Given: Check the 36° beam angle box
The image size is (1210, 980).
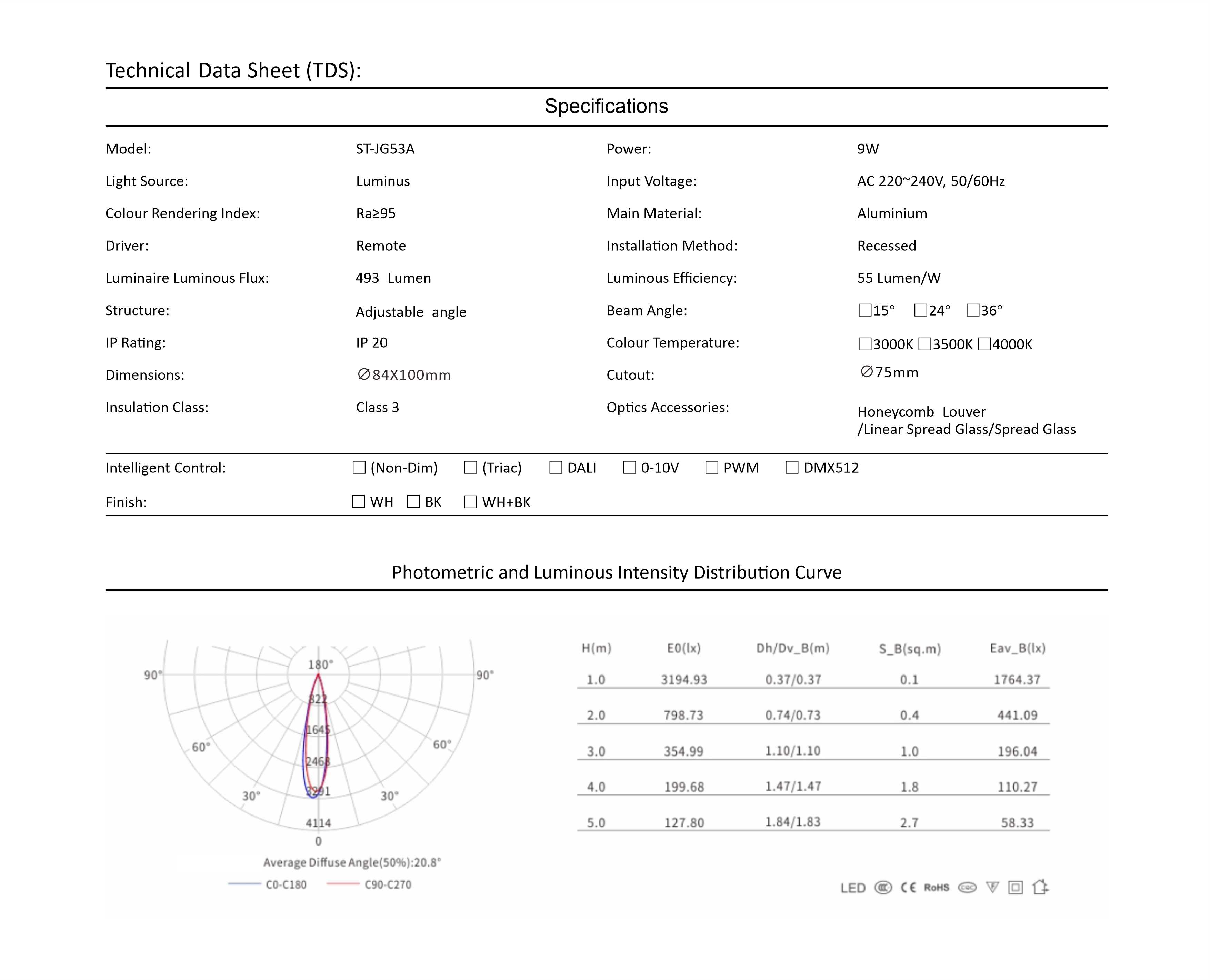Looking at the screenshot, I should 973,310.
